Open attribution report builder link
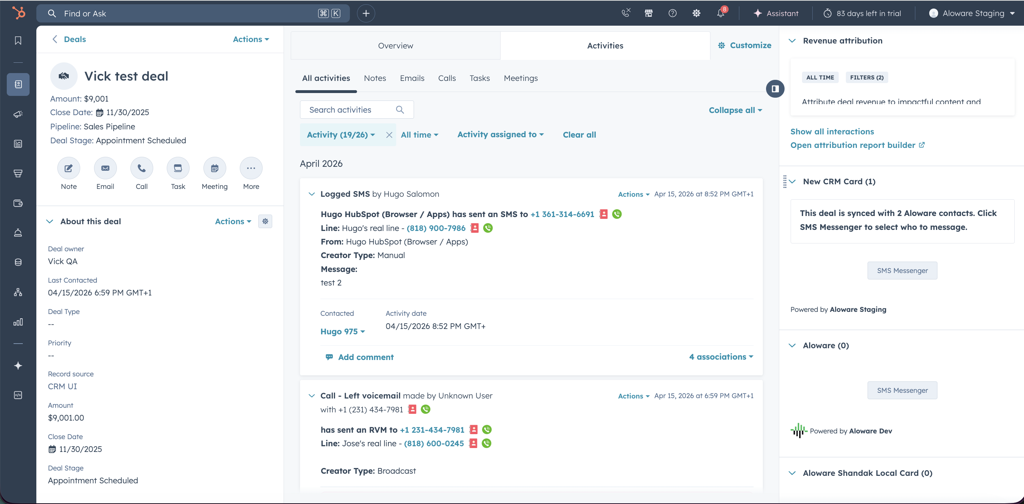Image resolution: width=1024 pixels, height=504 pixels. (857, 146)
